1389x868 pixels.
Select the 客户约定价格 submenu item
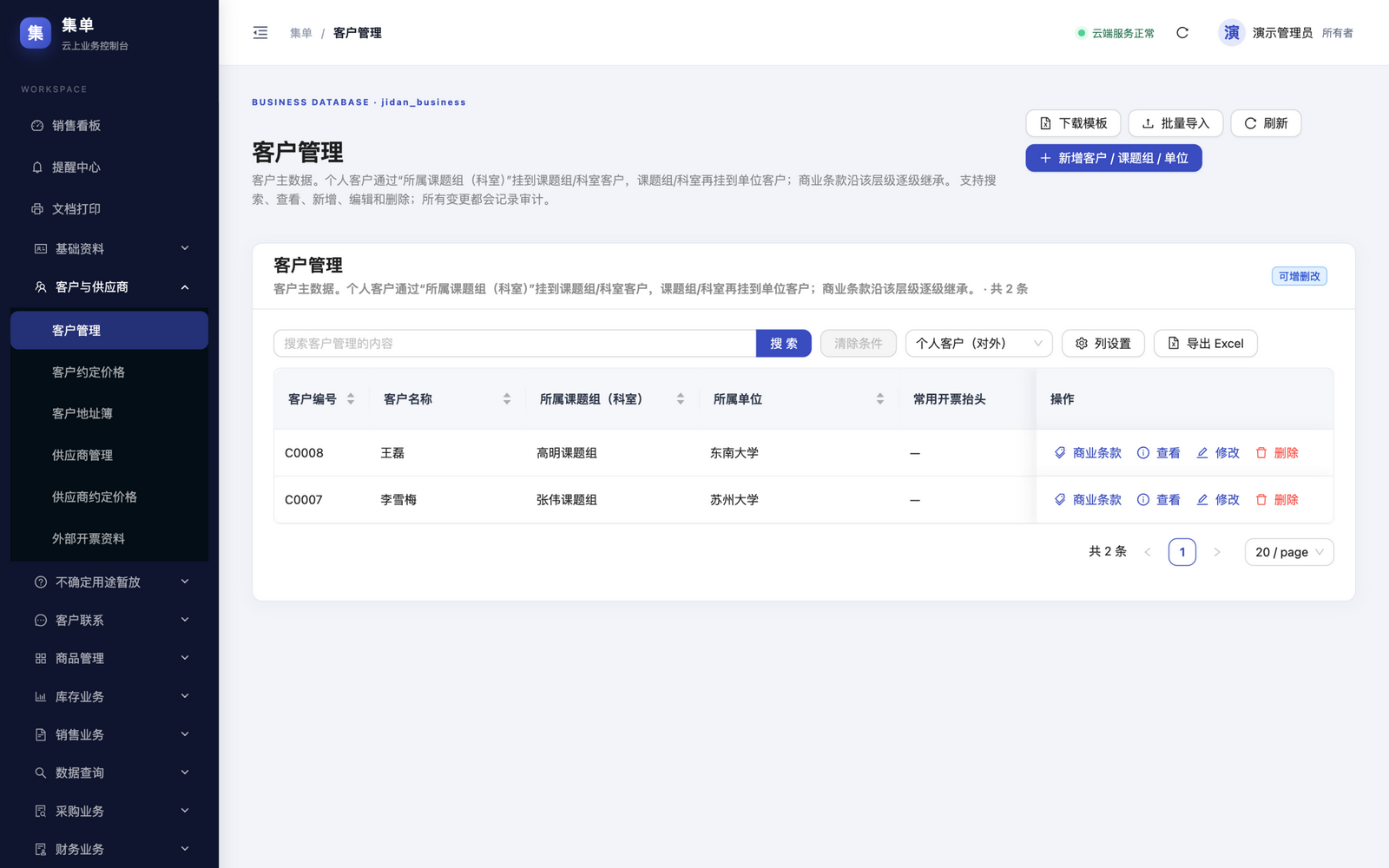click(x=109, y=372)
